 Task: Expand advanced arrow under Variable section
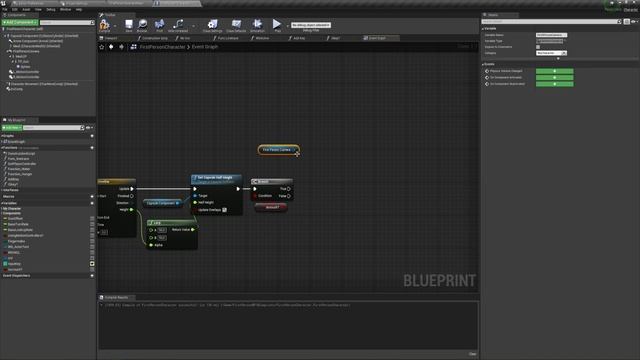558,59
